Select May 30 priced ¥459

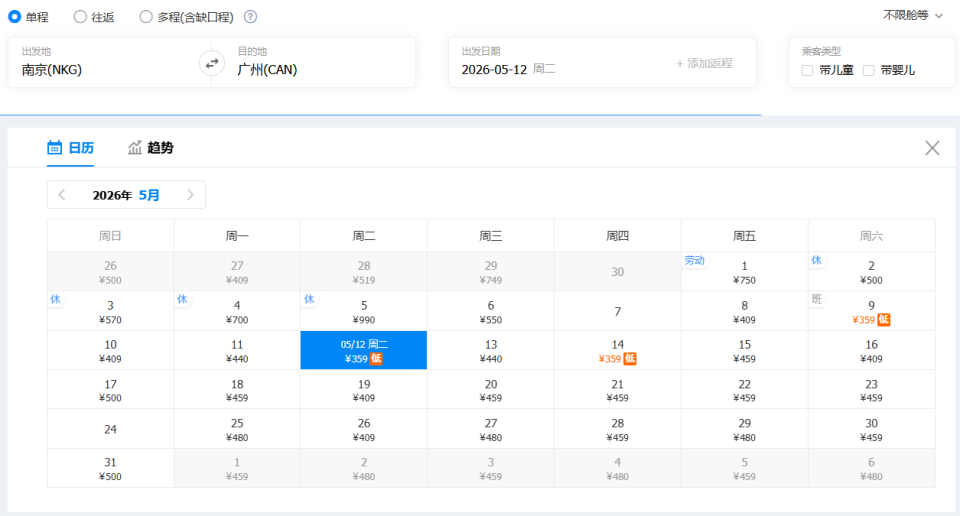coord(871,428)
